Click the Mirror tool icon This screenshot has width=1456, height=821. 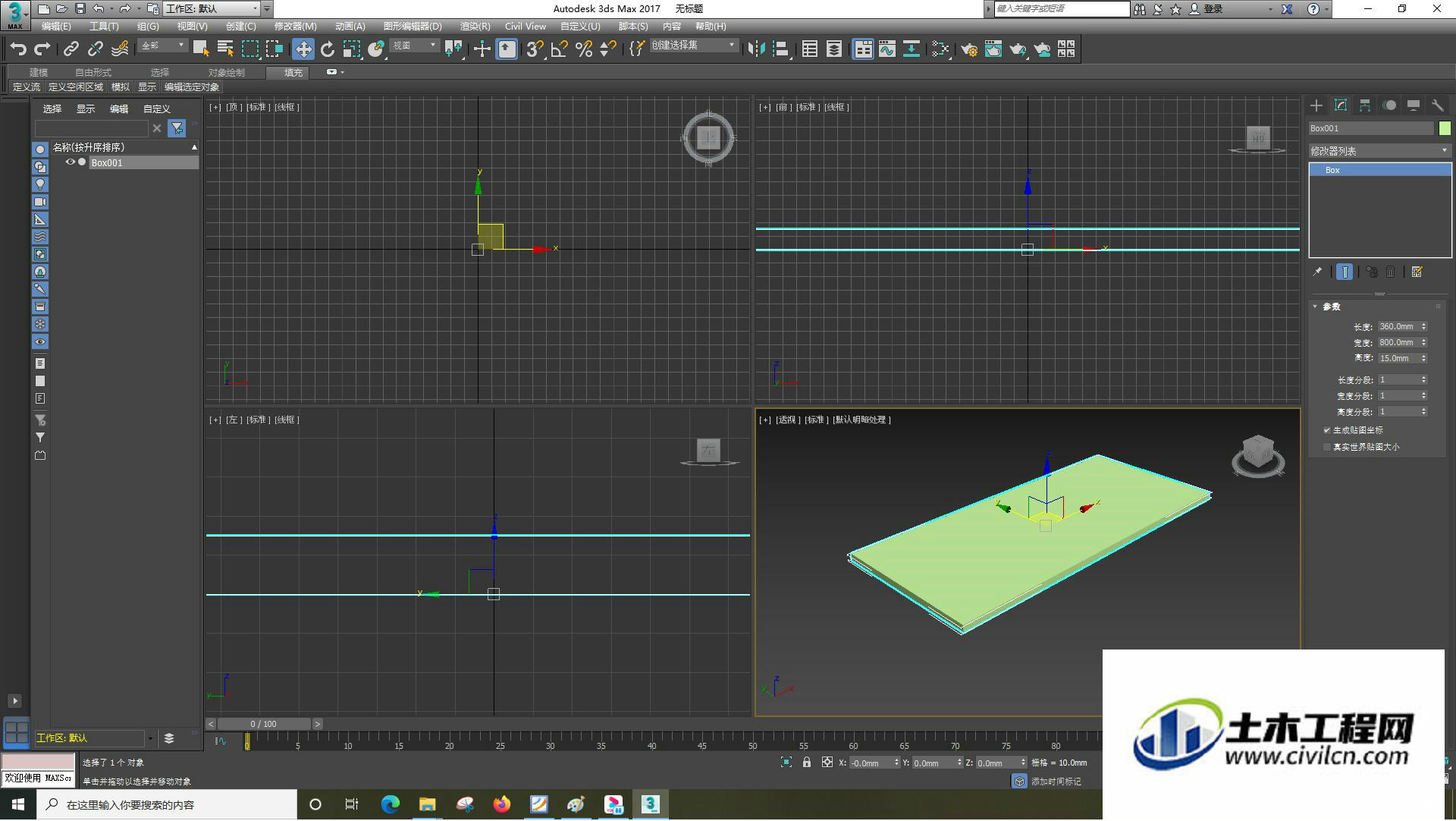point(756,49)
